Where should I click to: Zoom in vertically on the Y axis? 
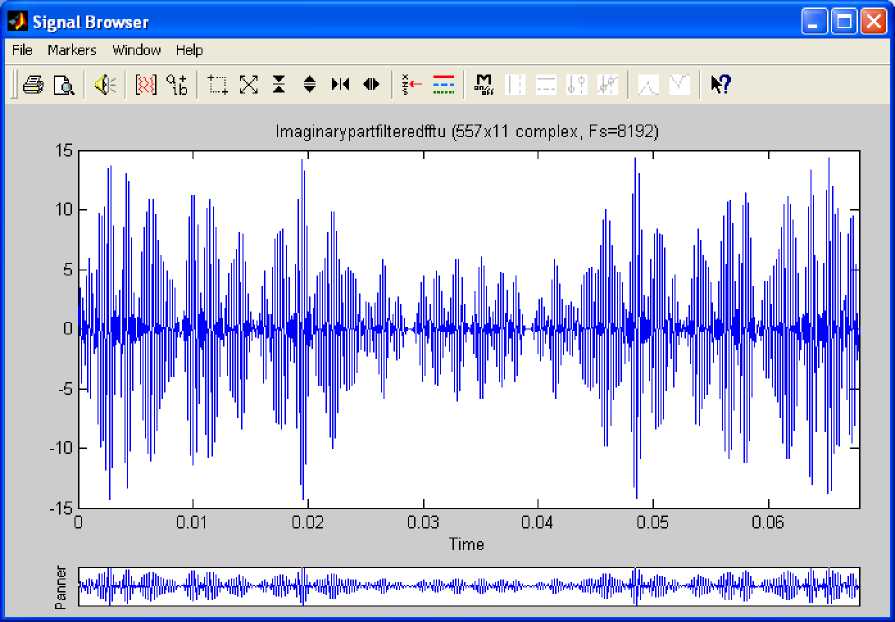[279, 85]
